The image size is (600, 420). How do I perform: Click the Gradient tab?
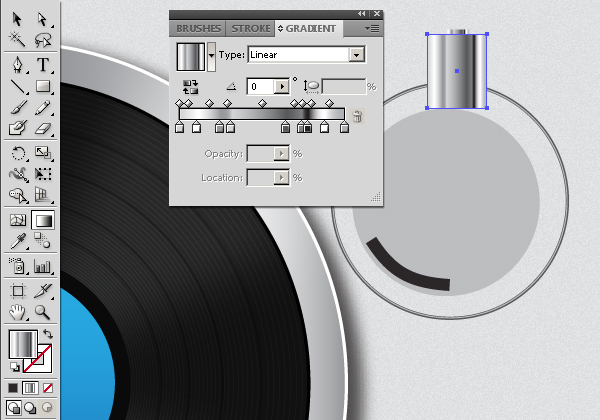pyautogui.click(x=309, y=29)
